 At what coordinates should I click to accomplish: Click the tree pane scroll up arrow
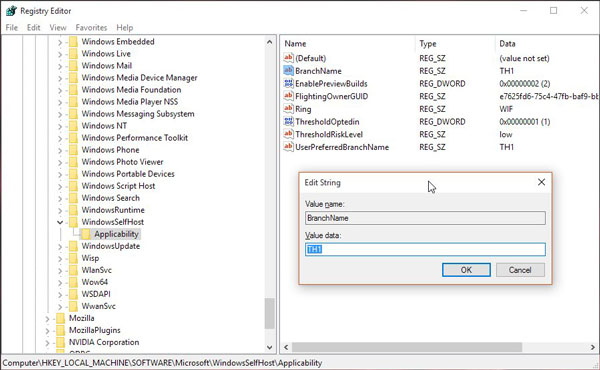point(269,42)
